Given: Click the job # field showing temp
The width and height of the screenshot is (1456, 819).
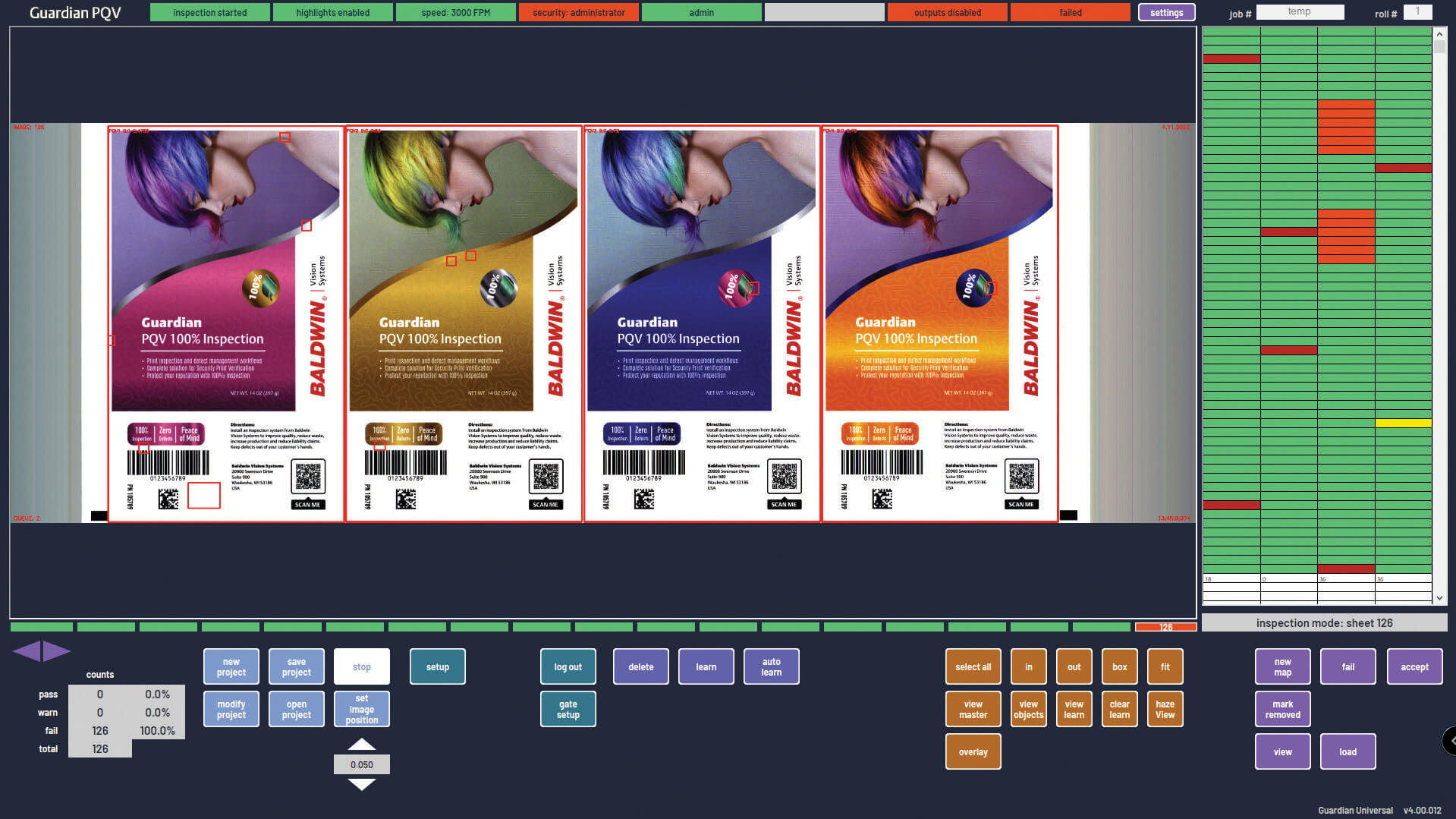Looking at the screenshot, I should coord(1300,11).
